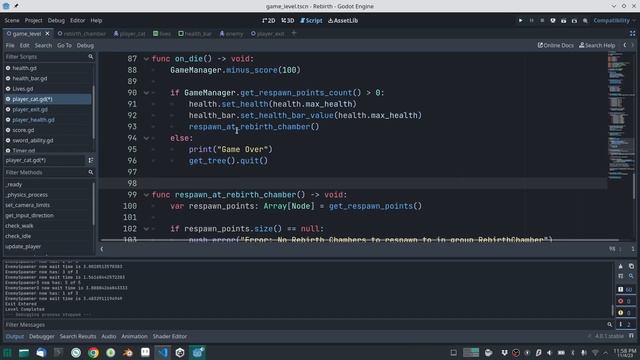Open Online Docs link
Image resolution: width=640 pixels, height=360 pixels.
point(556,45)
